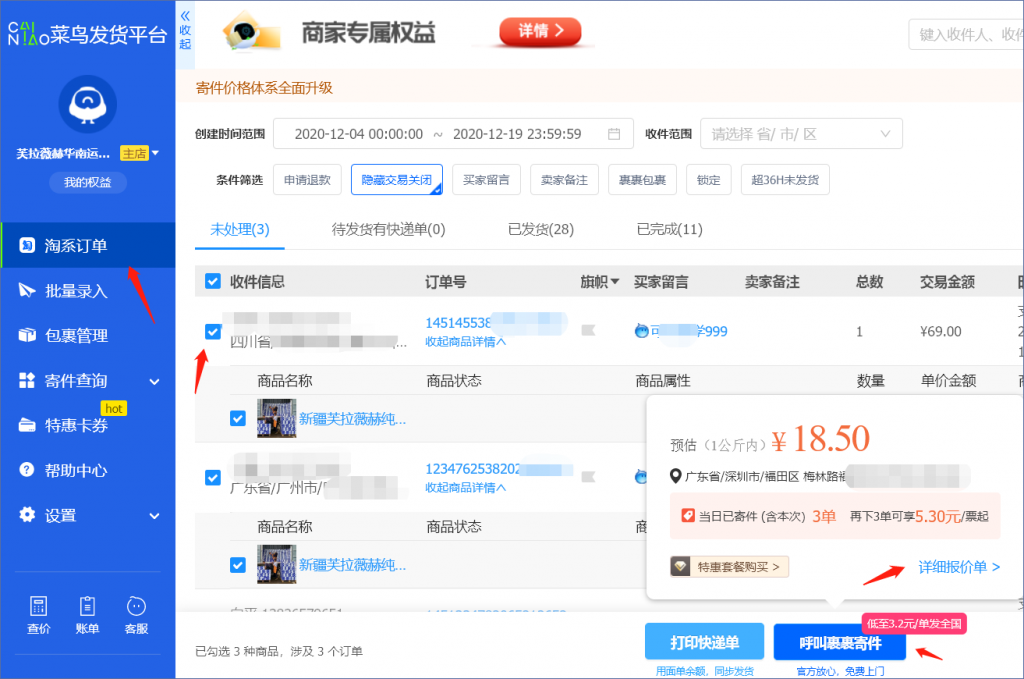This screenshot has height=679, width=1024.
Task: Switch to 待发货有快递单(0) tab
Action: click(389, 229)
